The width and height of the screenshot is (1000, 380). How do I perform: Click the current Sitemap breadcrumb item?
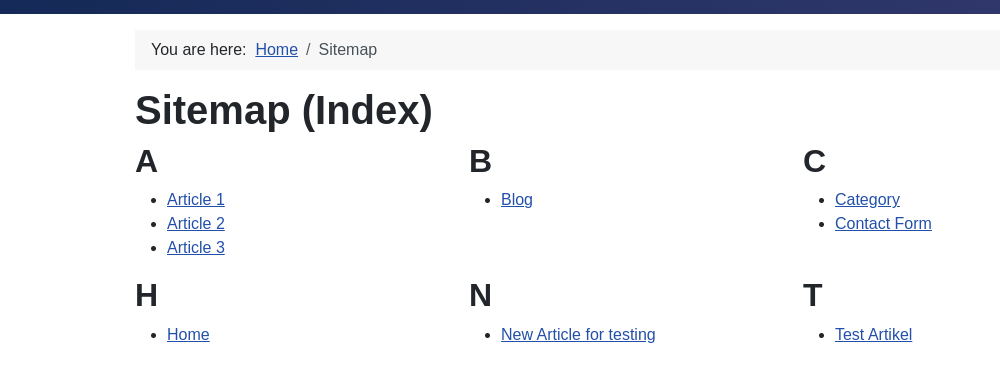pyautogui.click(x=348, y=50)
